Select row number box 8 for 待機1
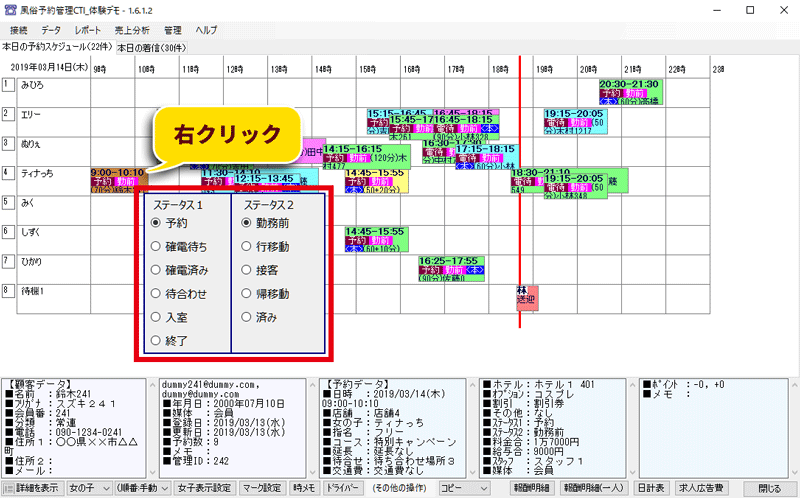The image size is (800, 498). [8, 291]
